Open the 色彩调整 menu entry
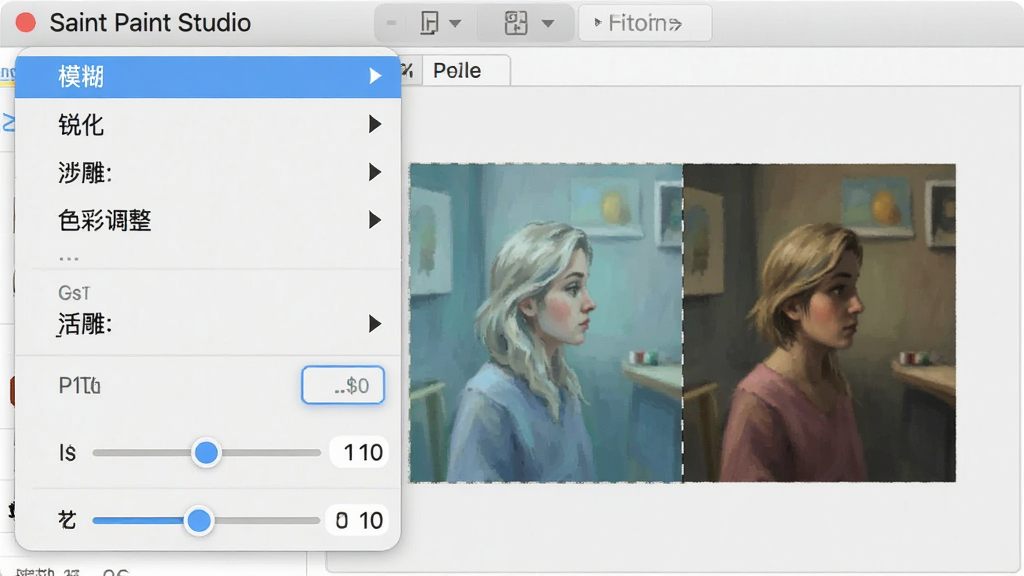The width and height of the screenshot is (1024, 576). [208, 220]
